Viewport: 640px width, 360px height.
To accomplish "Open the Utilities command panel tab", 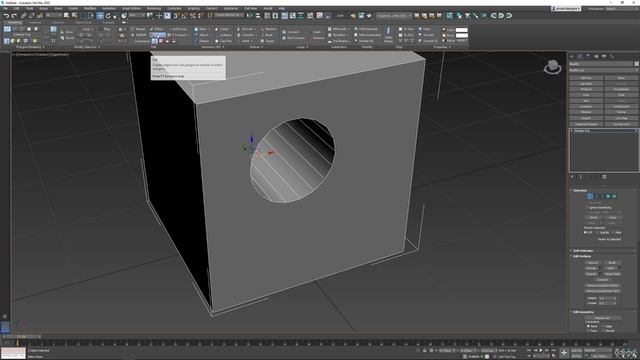I will tap(612, 57).
